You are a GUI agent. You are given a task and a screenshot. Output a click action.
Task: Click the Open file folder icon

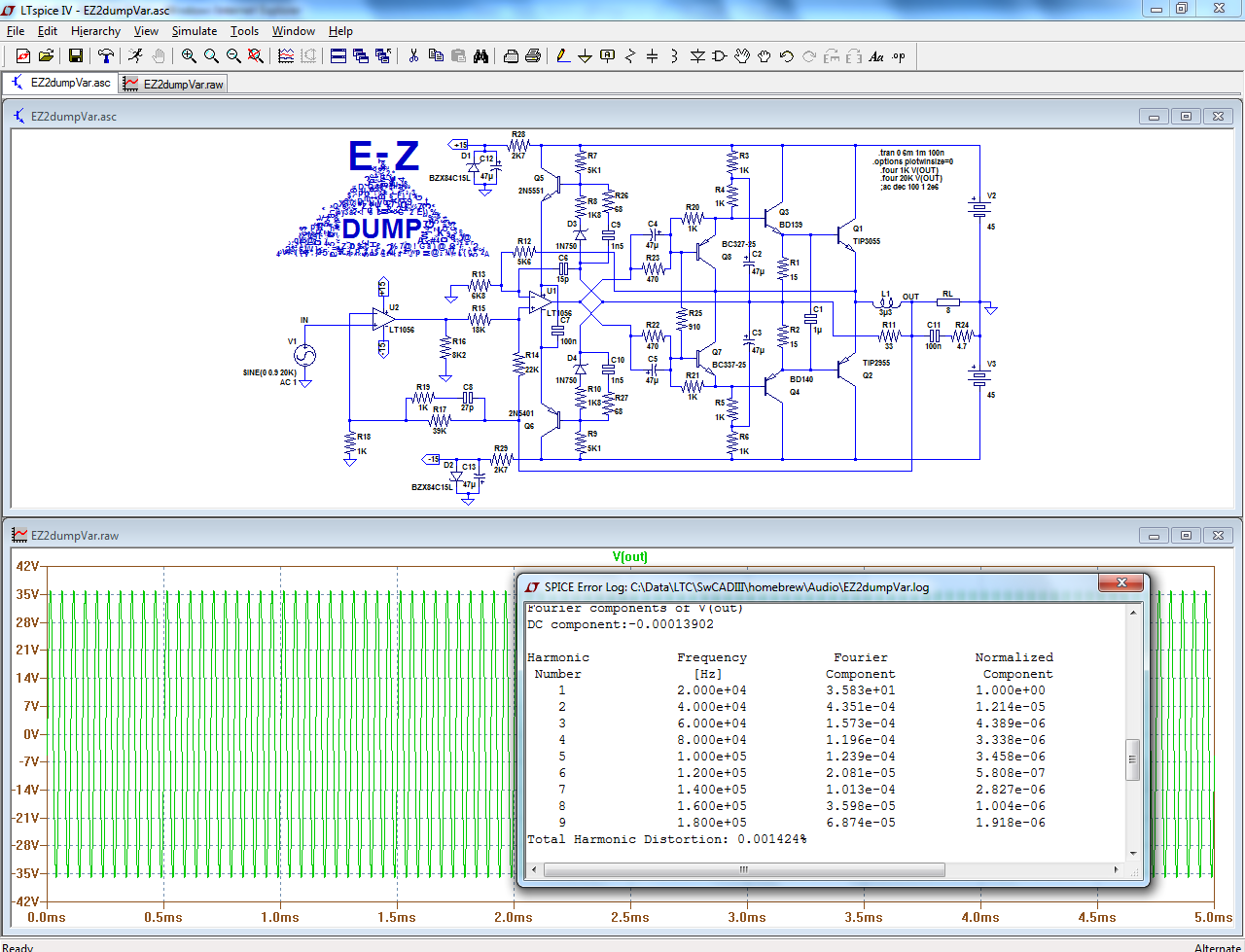[x=46, y=56]
